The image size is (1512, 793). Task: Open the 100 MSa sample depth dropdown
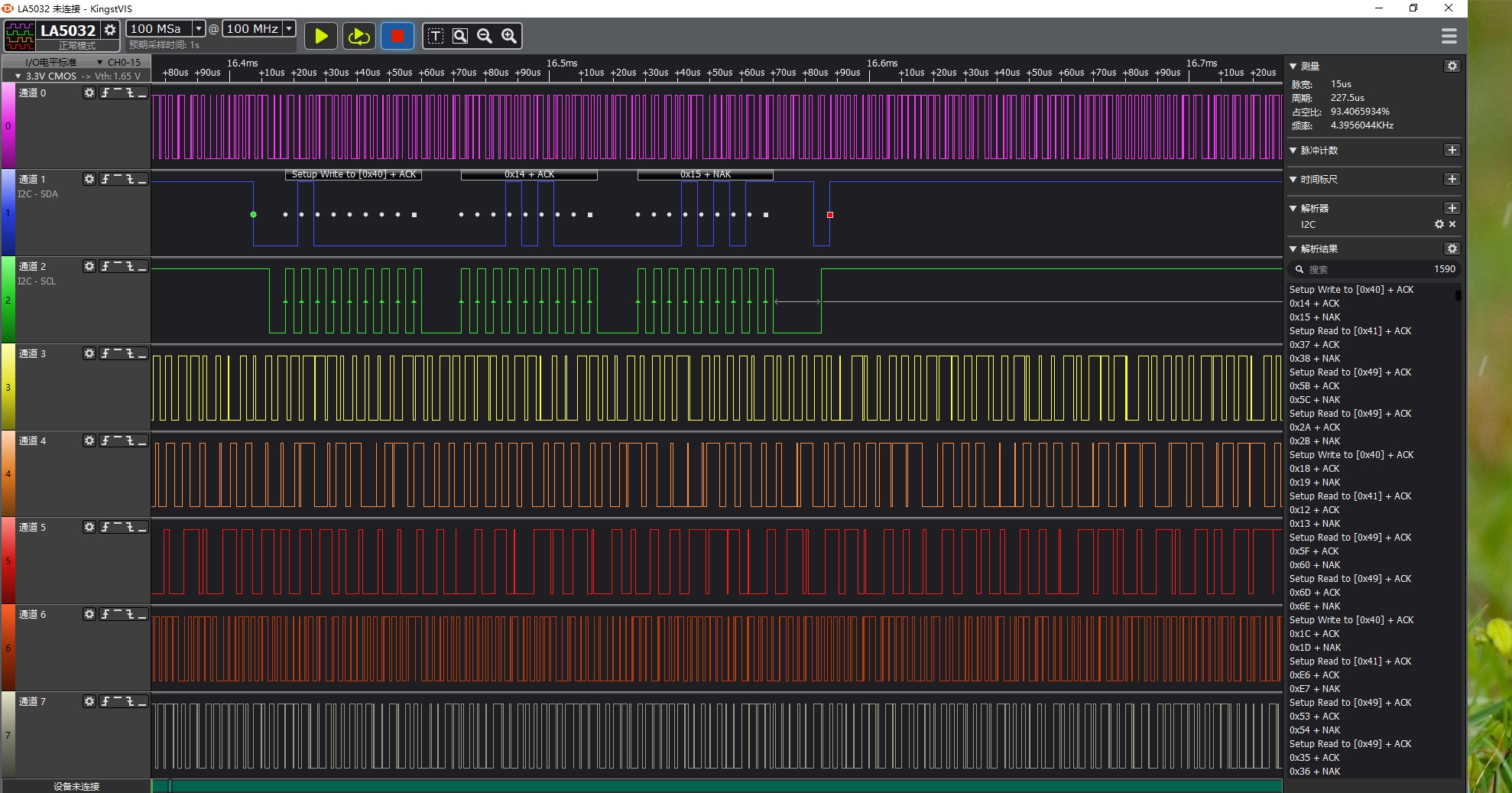(x=199, y=29)
